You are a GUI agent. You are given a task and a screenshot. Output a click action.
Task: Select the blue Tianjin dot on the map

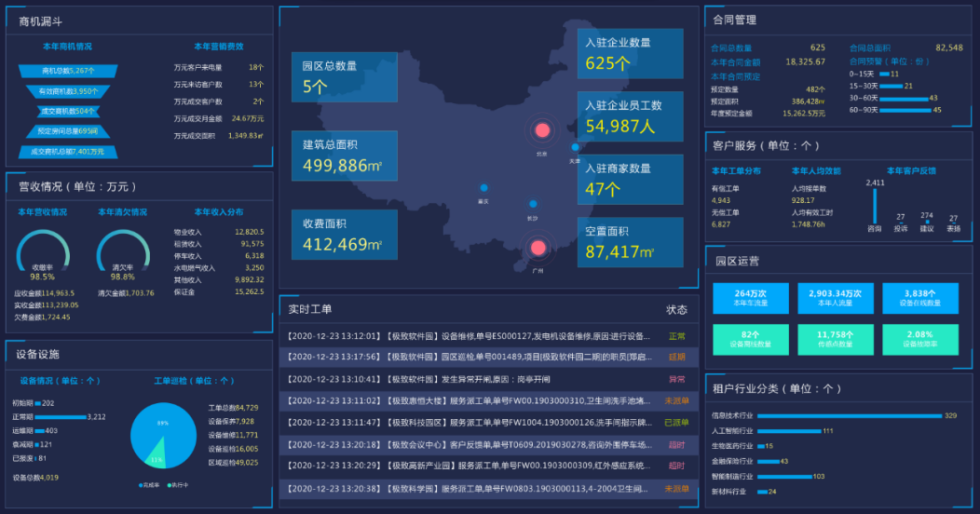tap(575, 148)
